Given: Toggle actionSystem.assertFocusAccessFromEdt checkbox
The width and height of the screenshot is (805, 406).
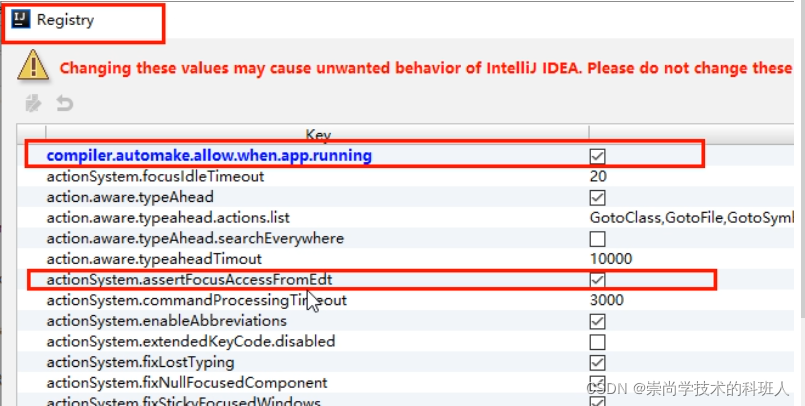Looking at the screenshot, I should [x=598, y=280].
